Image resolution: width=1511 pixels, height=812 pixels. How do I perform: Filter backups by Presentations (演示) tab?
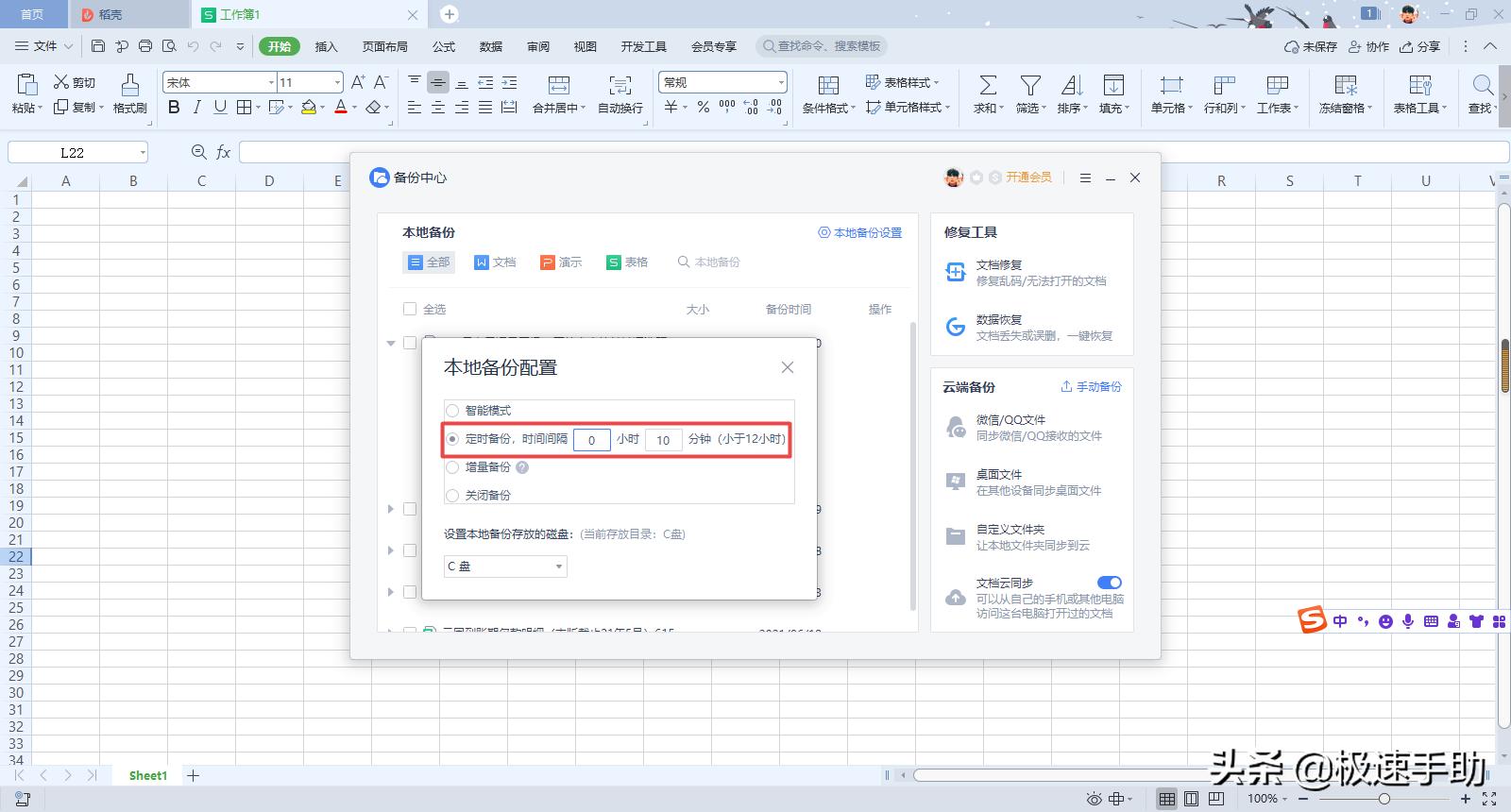[x=561, y=262]
